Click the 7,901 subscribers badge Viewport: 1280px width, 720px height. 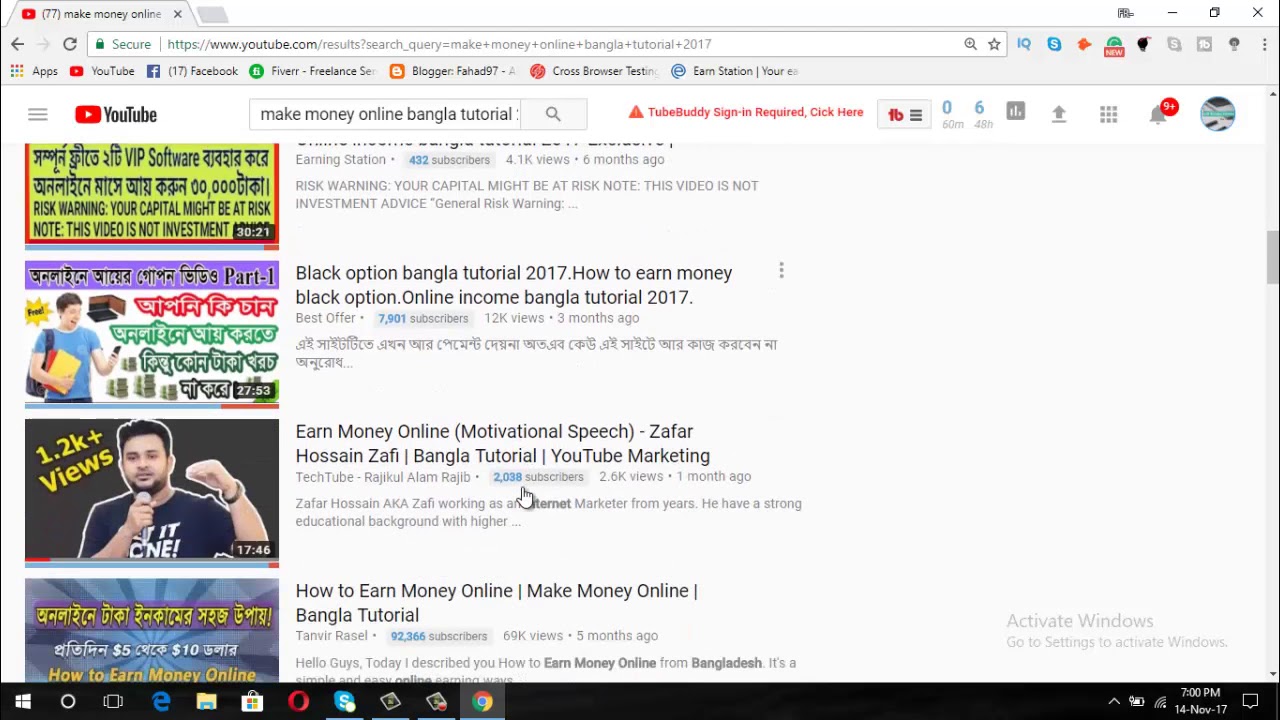point(423,319)
